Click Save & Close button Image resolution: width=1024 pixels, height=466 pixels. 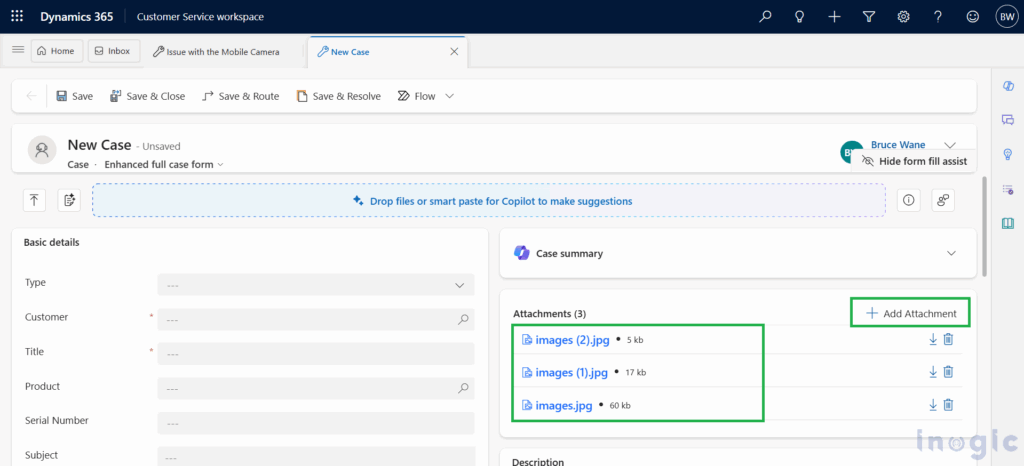point(147,96)
